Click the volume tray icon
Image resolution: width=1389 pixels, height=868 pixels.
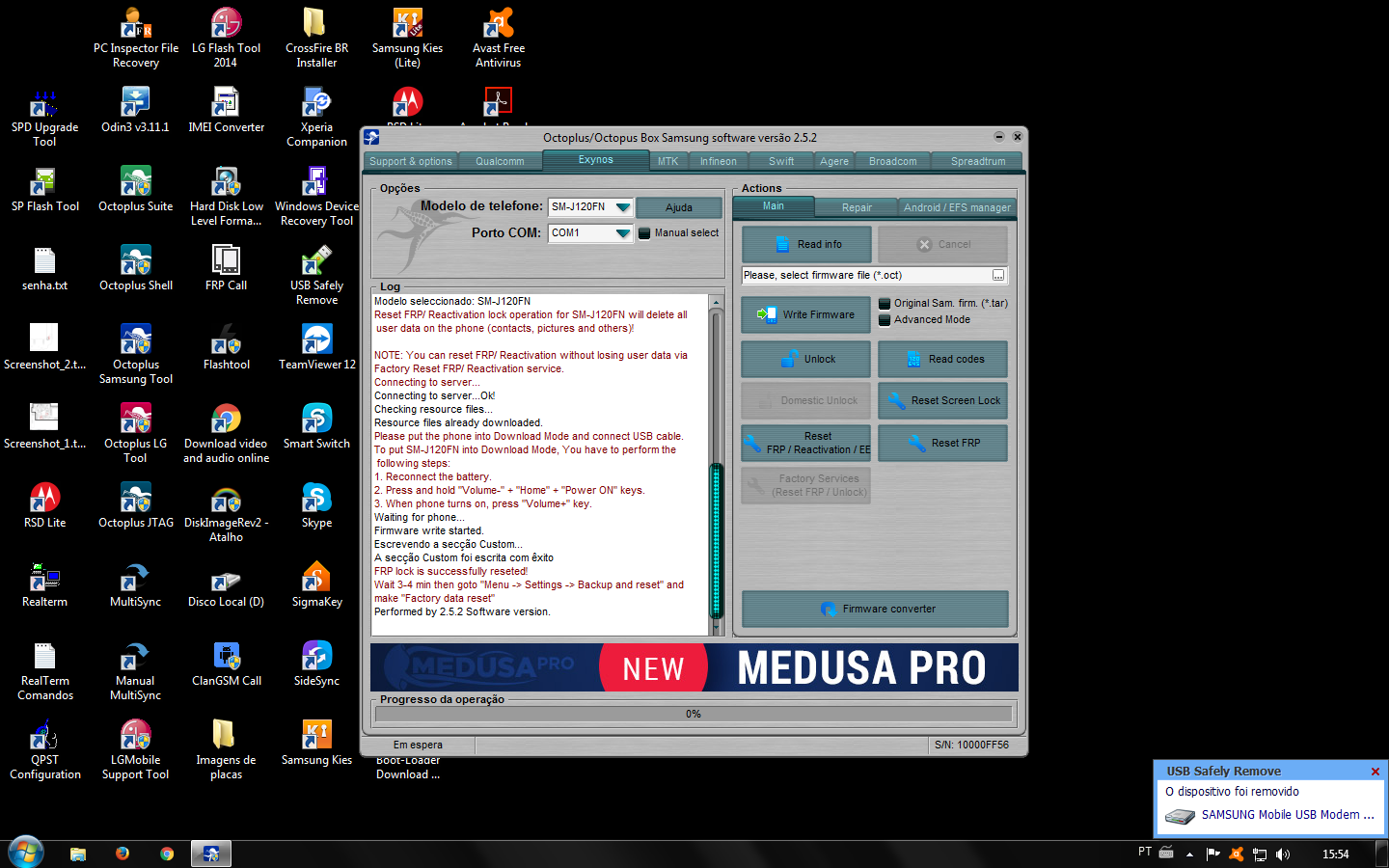tap(1283, 854)
